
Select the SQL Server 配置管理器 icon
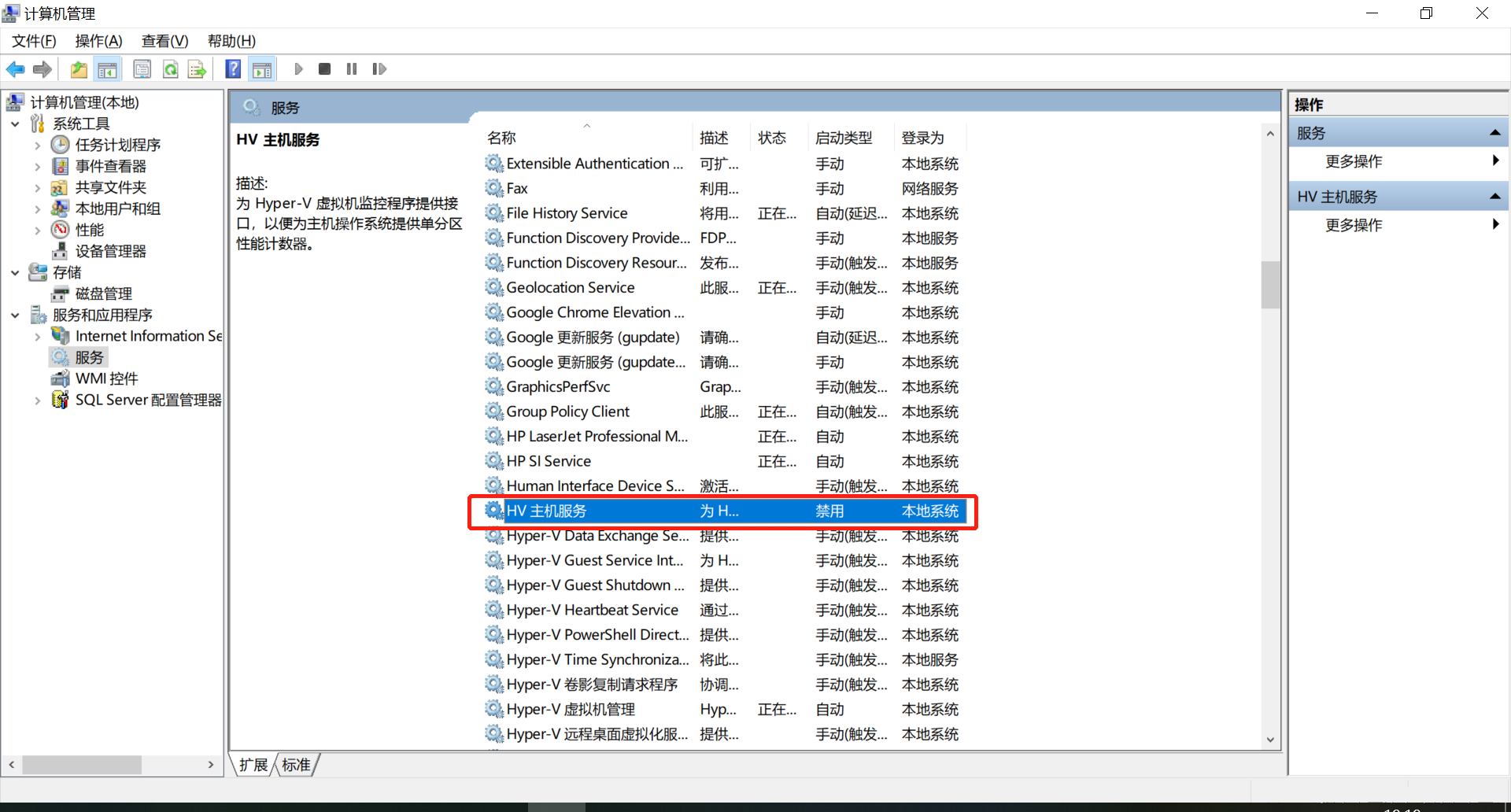pyautogui.click(x=60, y=400)
